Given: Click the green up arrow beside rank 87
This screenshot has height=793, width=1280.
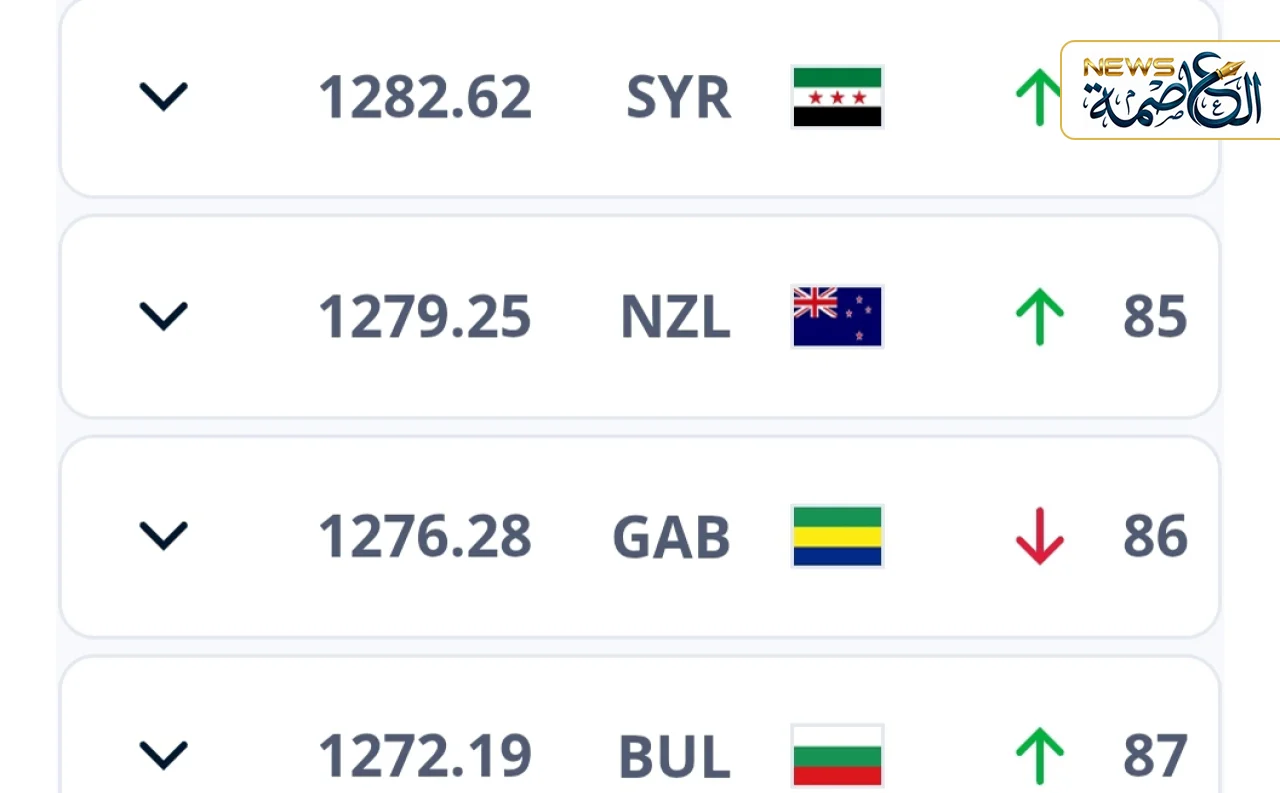Looking at the screenshot, I should click(1039, 756).
